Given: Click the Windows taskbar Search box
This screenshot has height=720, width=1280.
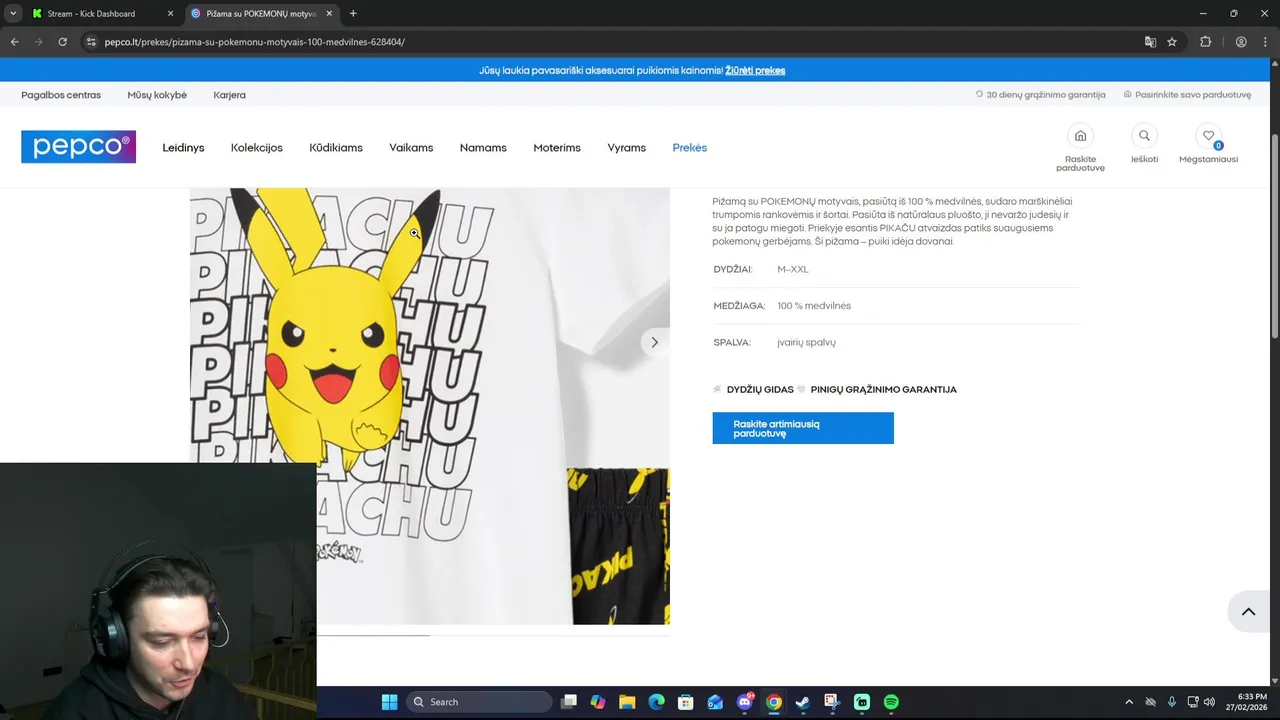Looking at the screenshot, I should (480, 702).
